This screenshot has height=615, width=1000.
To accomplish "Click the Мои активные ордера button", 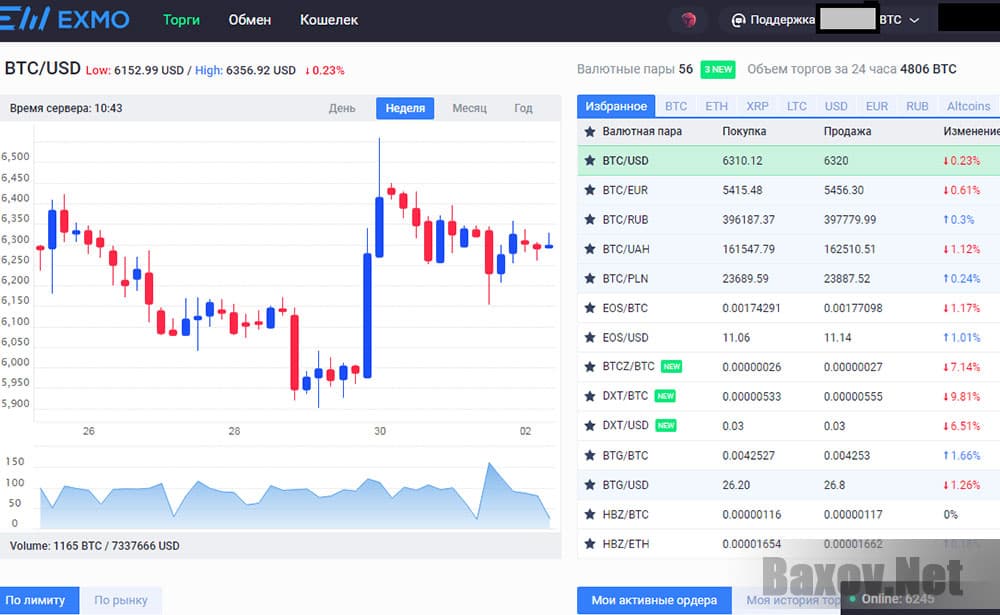I will tap(654, 600).
